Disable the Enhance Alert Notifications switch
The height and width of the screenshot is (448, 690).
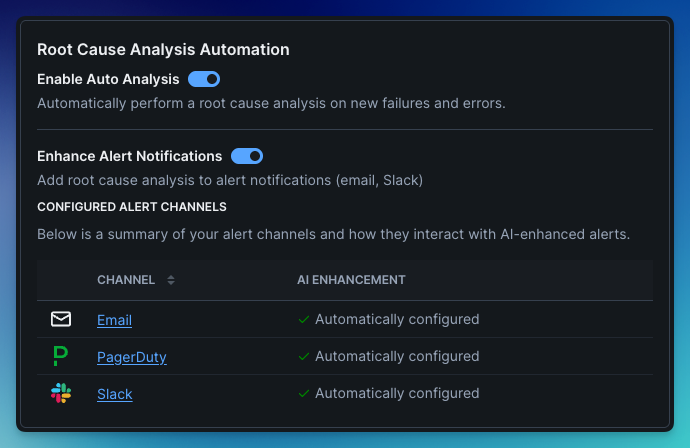point(247,156)
